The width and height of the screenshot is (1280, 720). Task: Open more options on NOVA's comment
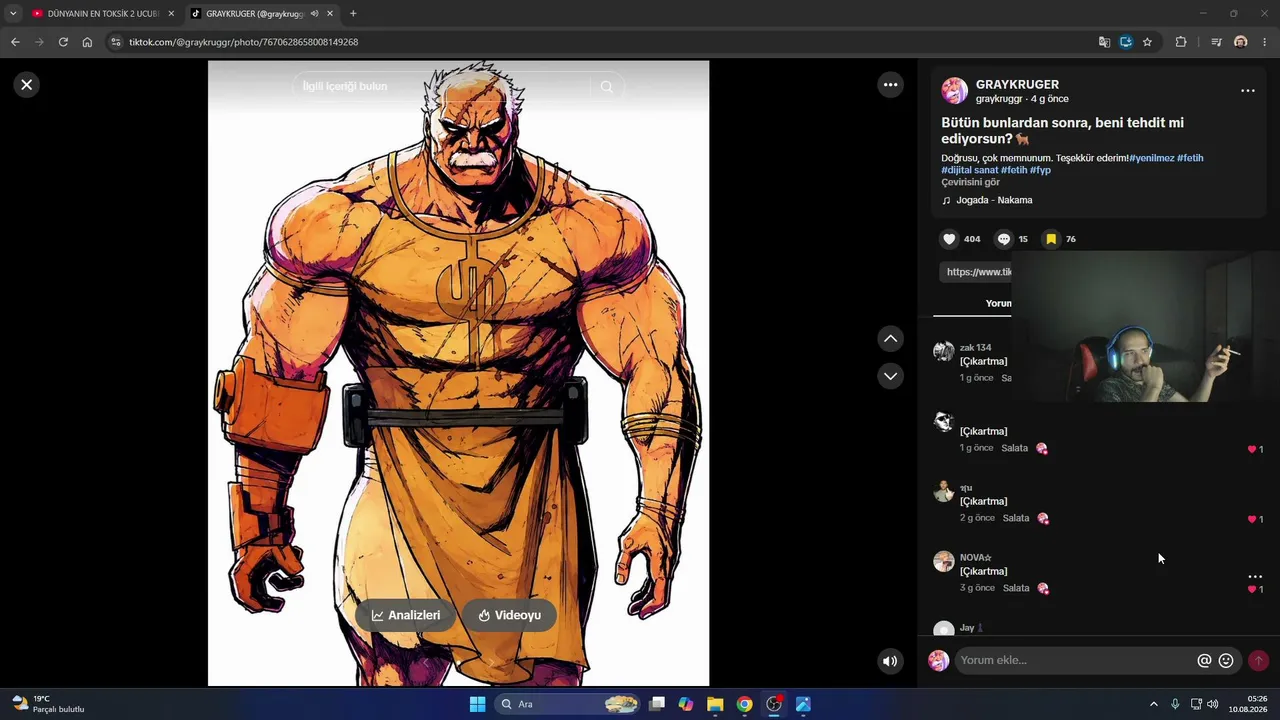click(1255, 577)
